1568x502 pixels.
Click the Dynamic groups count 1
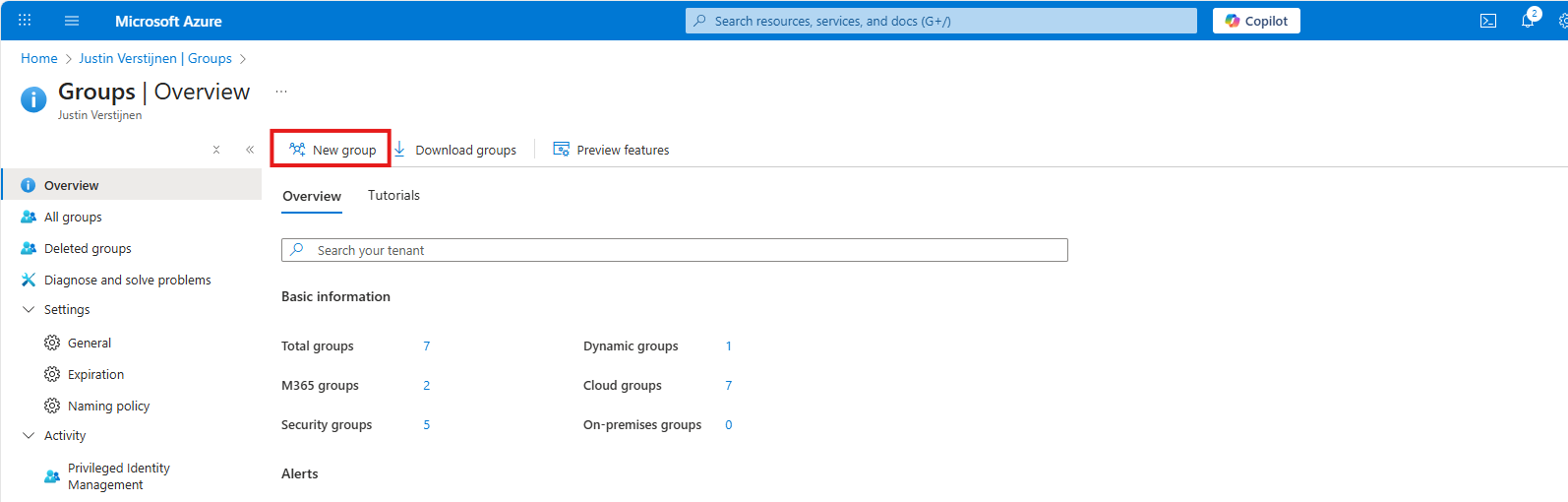pos(729,345)
